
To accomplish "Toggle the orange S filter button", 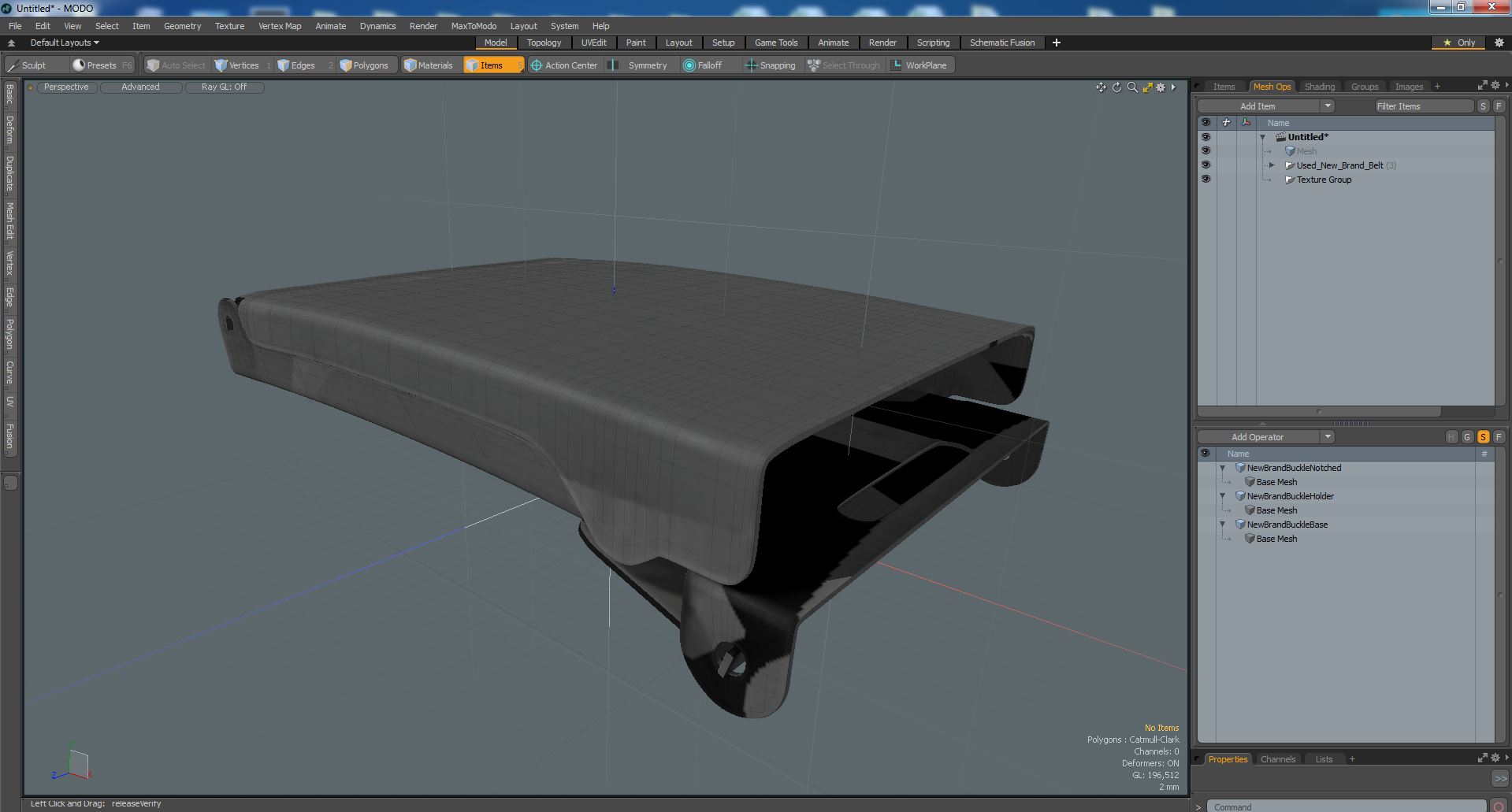I will point(1483,437).
